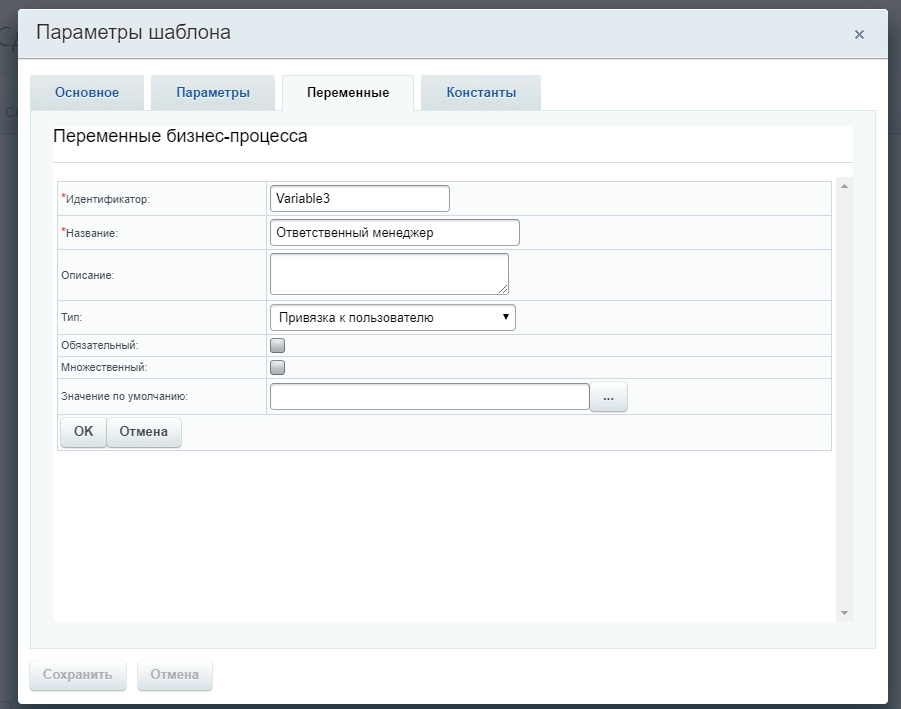The image size is (901, 709).
Task: Go to the Константы tab
Action: click(x=481, y=93)
